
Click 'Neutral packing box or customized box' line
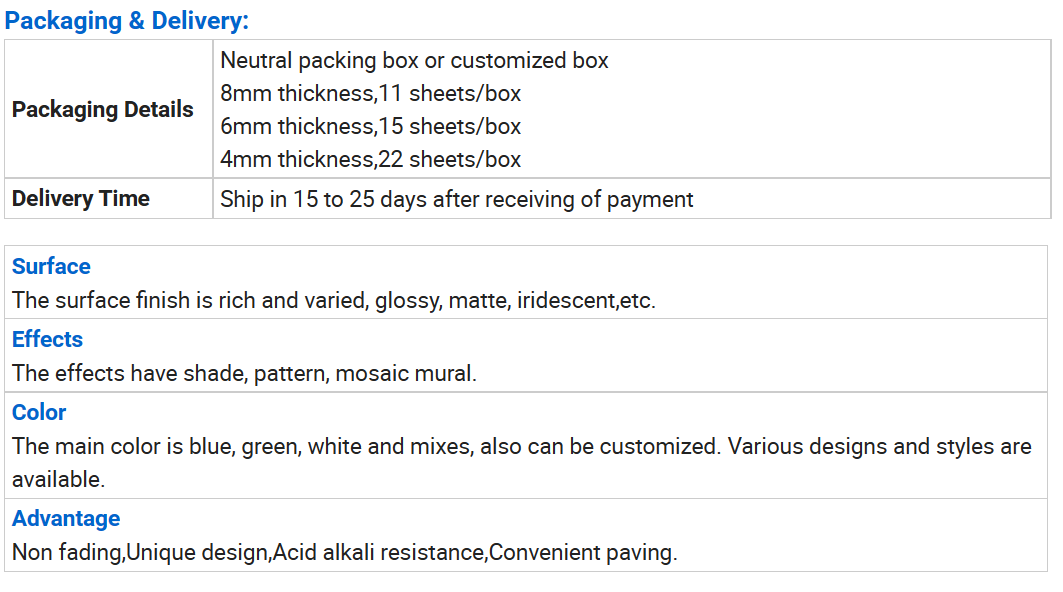414,60
